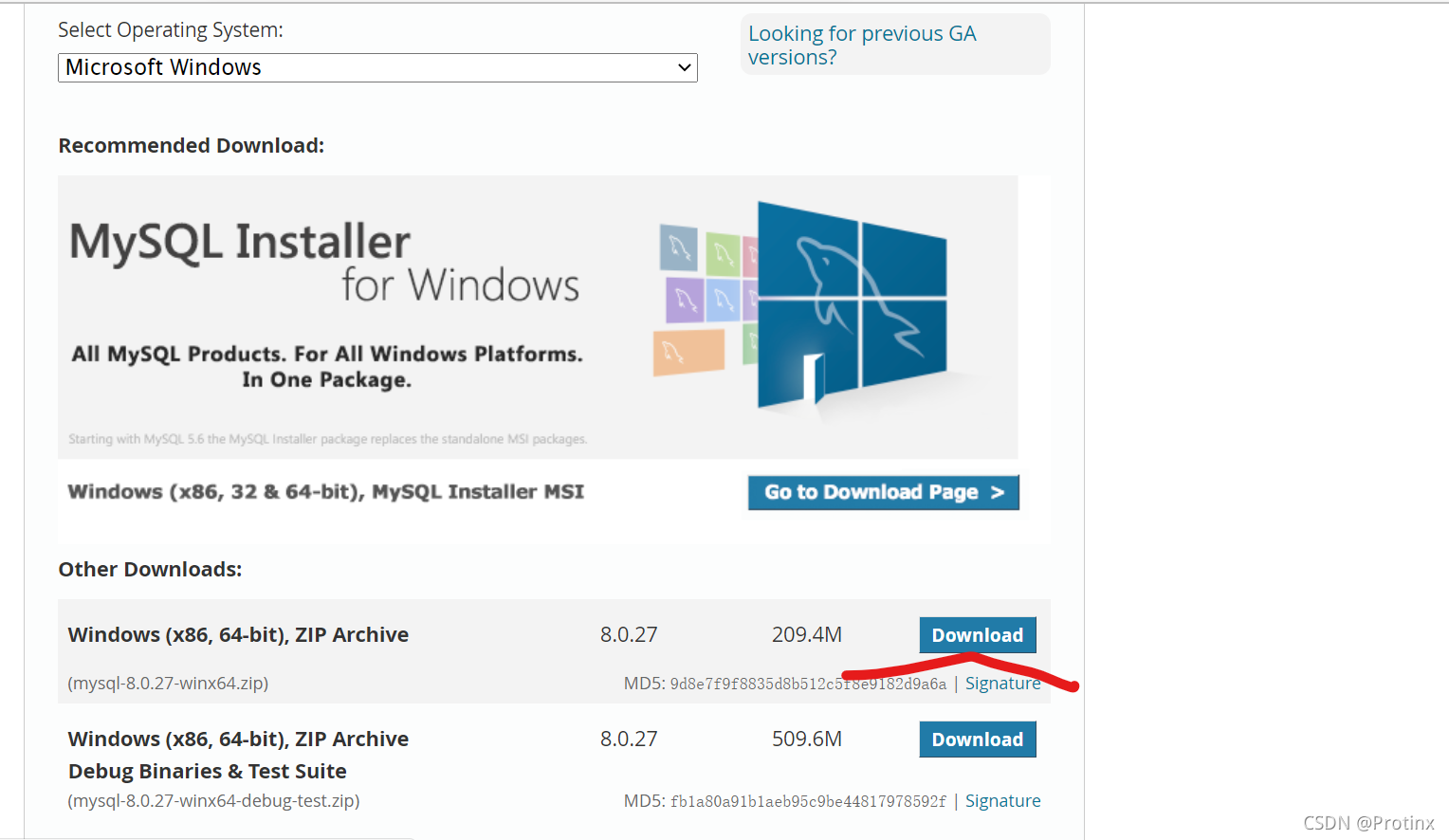The height and width of the screenshot is (840, 1449).
Task: Open Signature link for winx64-debug-test.zip
Action: click(x=1002, y=801)
